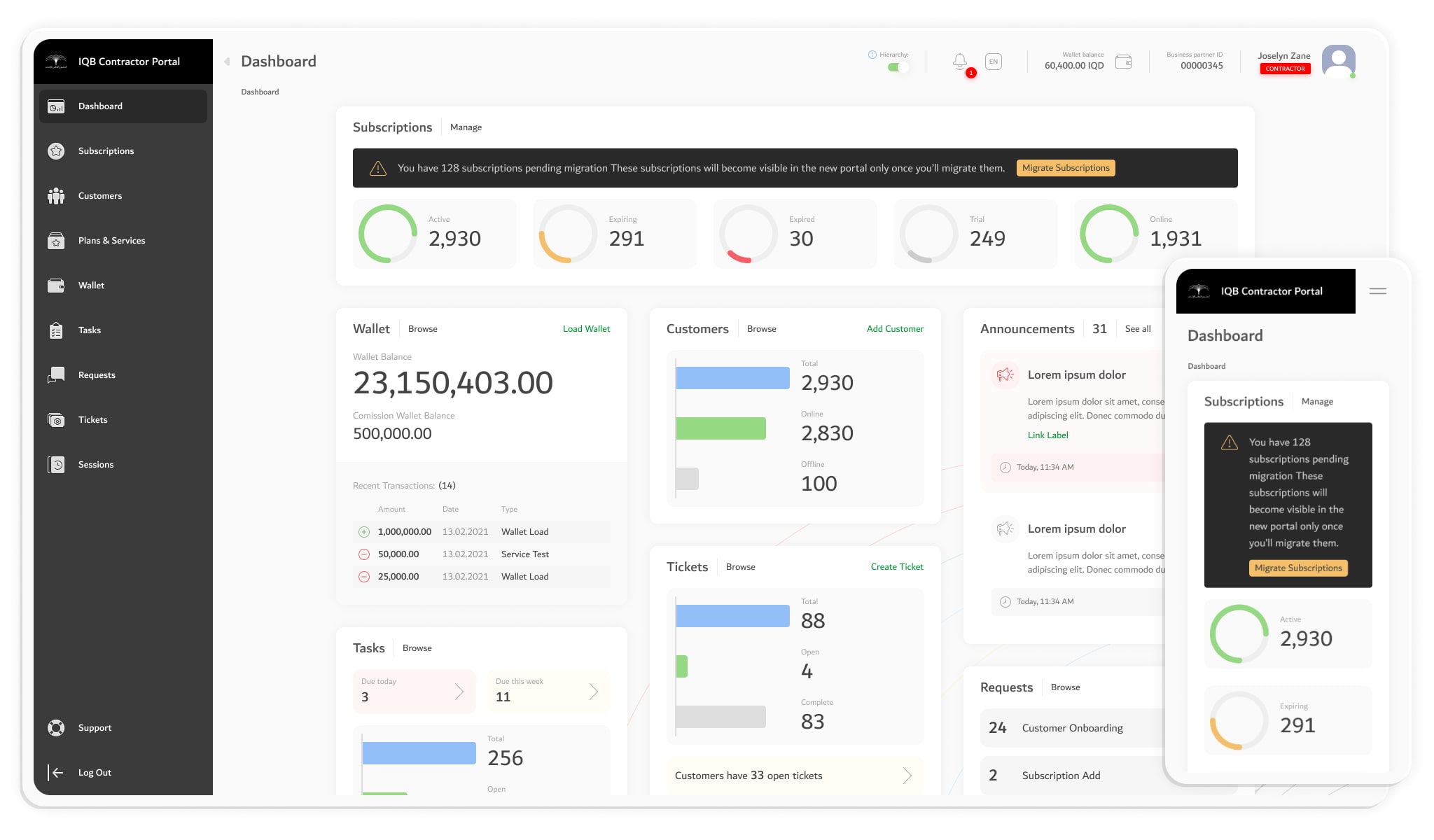
Task: Click the Migrate Subscriptions button
Action: point(1065,168)
